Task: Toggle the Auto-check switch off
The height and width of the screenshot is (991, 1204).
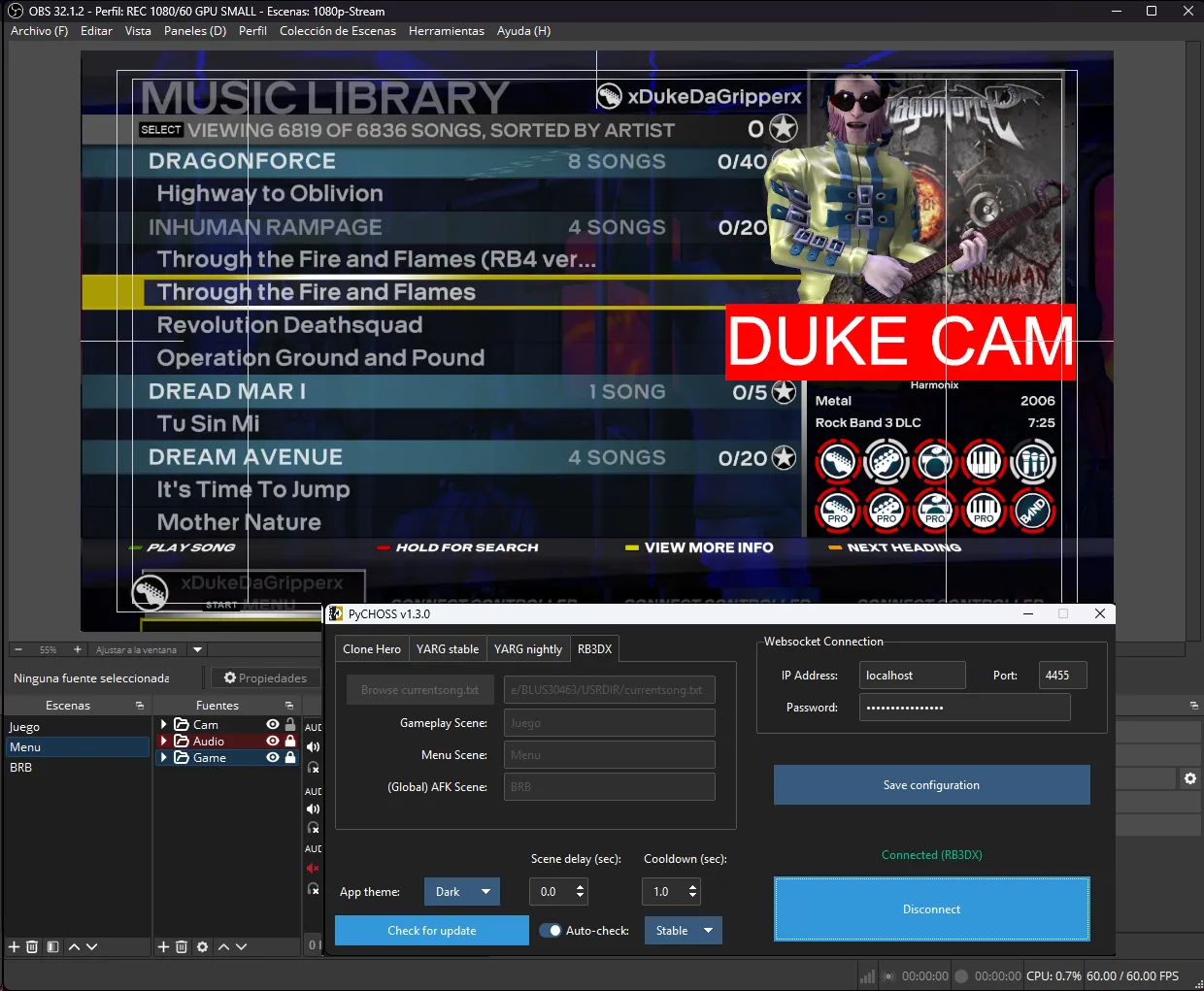Action: (551, 931)
